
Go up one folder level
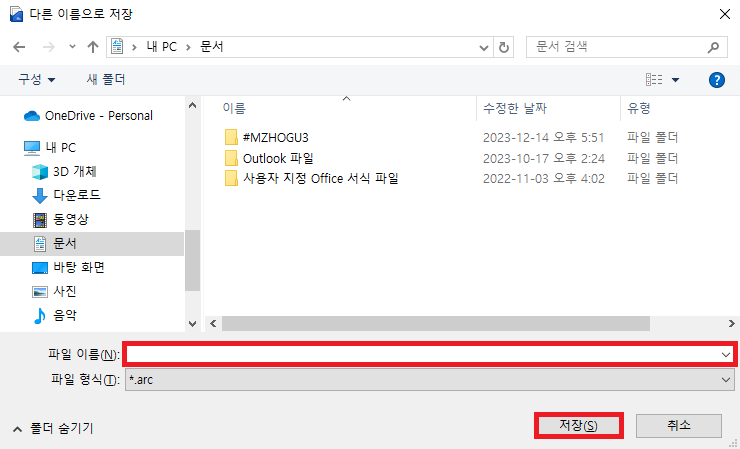pos(92,47)
